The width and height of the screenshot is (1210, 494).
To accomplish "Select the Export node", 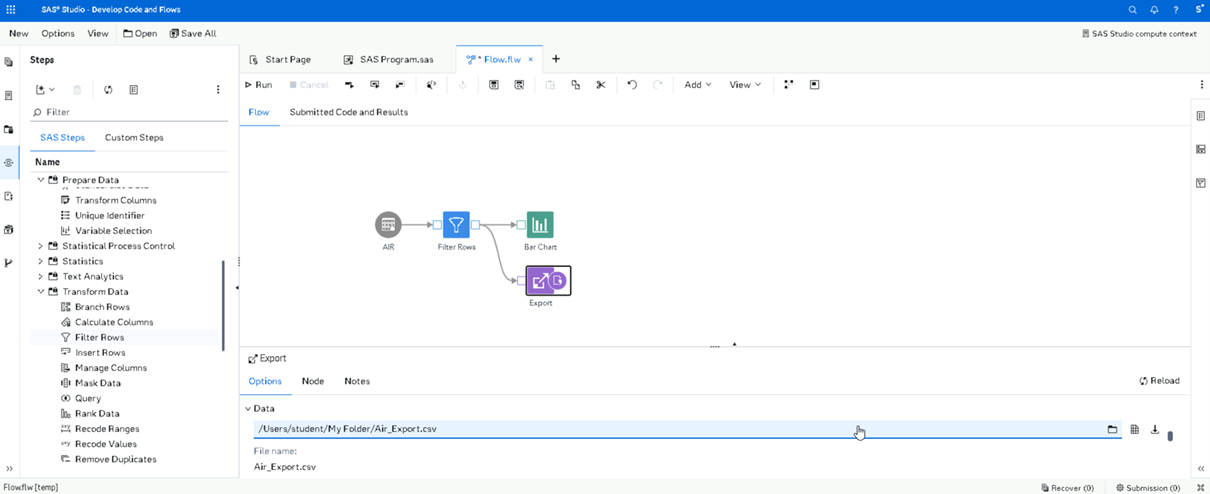I will [548, 281].
